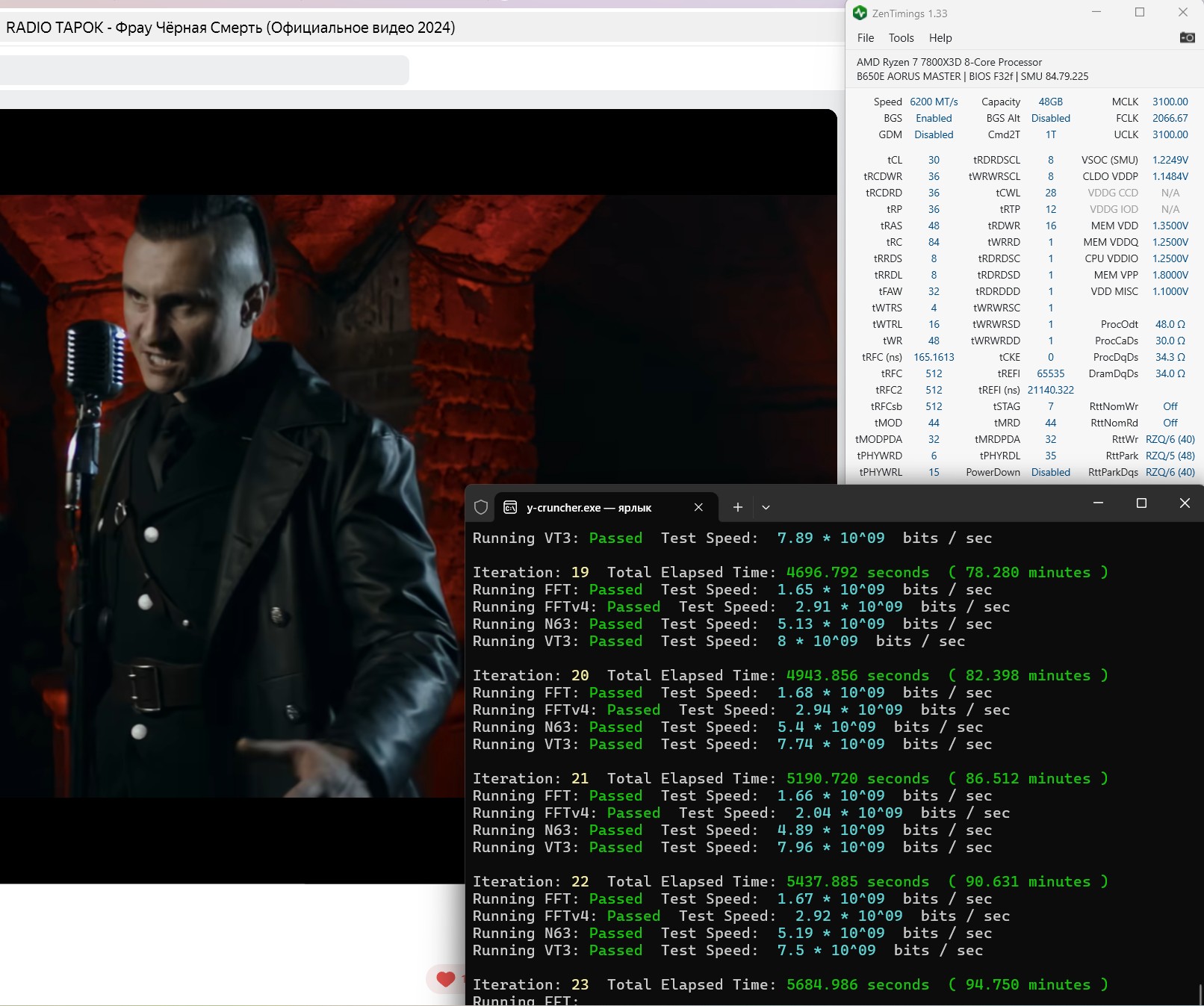This screenshot has height=1006, width=1204.
Task: Open the File menu in ZenTimings
Action: pos(866,38)
